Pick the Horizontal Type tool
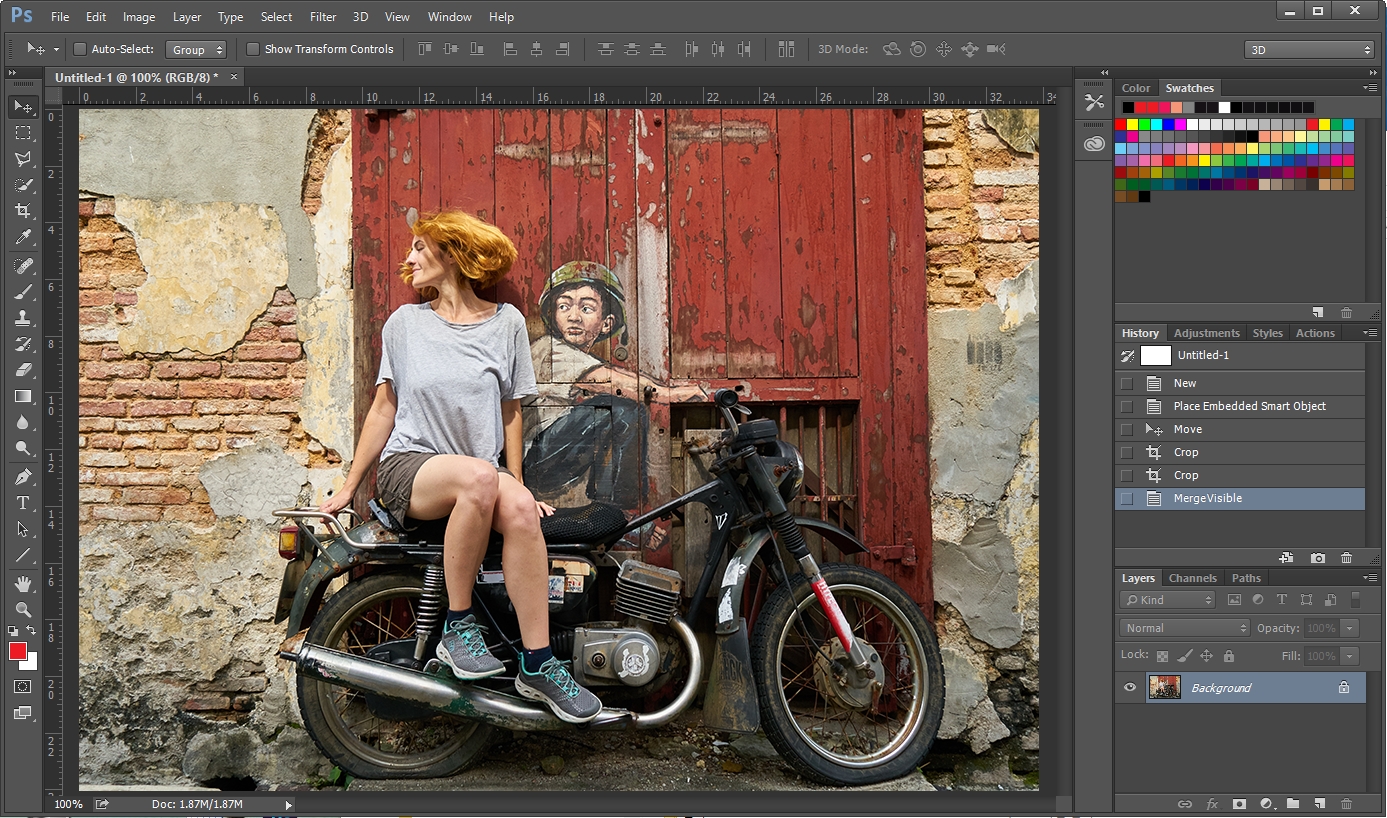This screenshot has width=1387, height=818. tap(22, 503)
